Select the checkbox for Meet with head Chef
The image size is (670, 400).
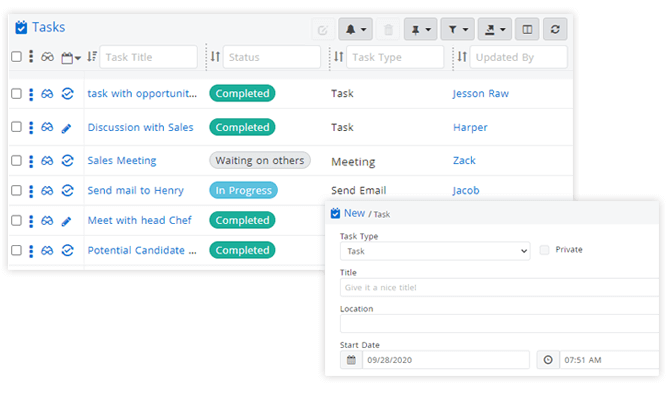pos(16,220)
